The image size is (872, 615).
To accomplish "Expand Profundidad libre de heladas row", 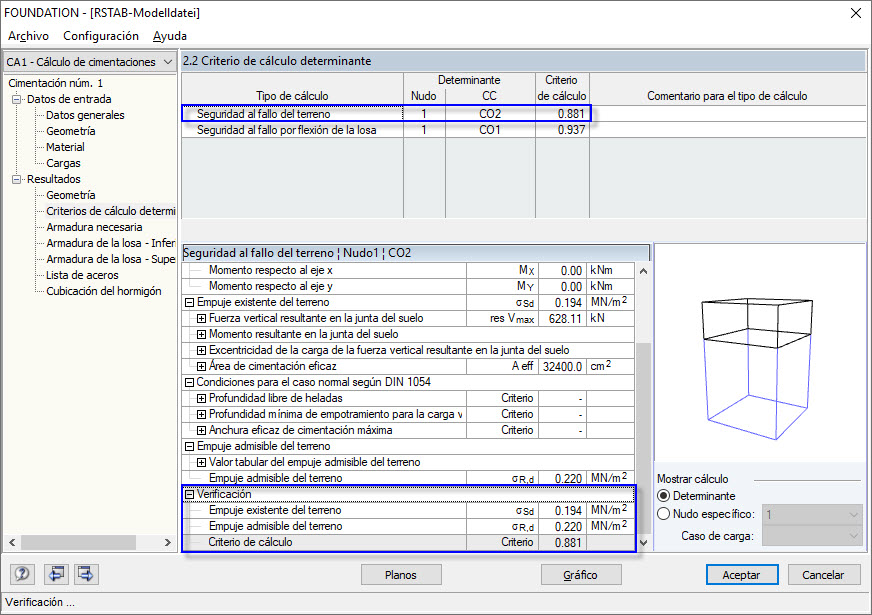I will coord(201,398).
